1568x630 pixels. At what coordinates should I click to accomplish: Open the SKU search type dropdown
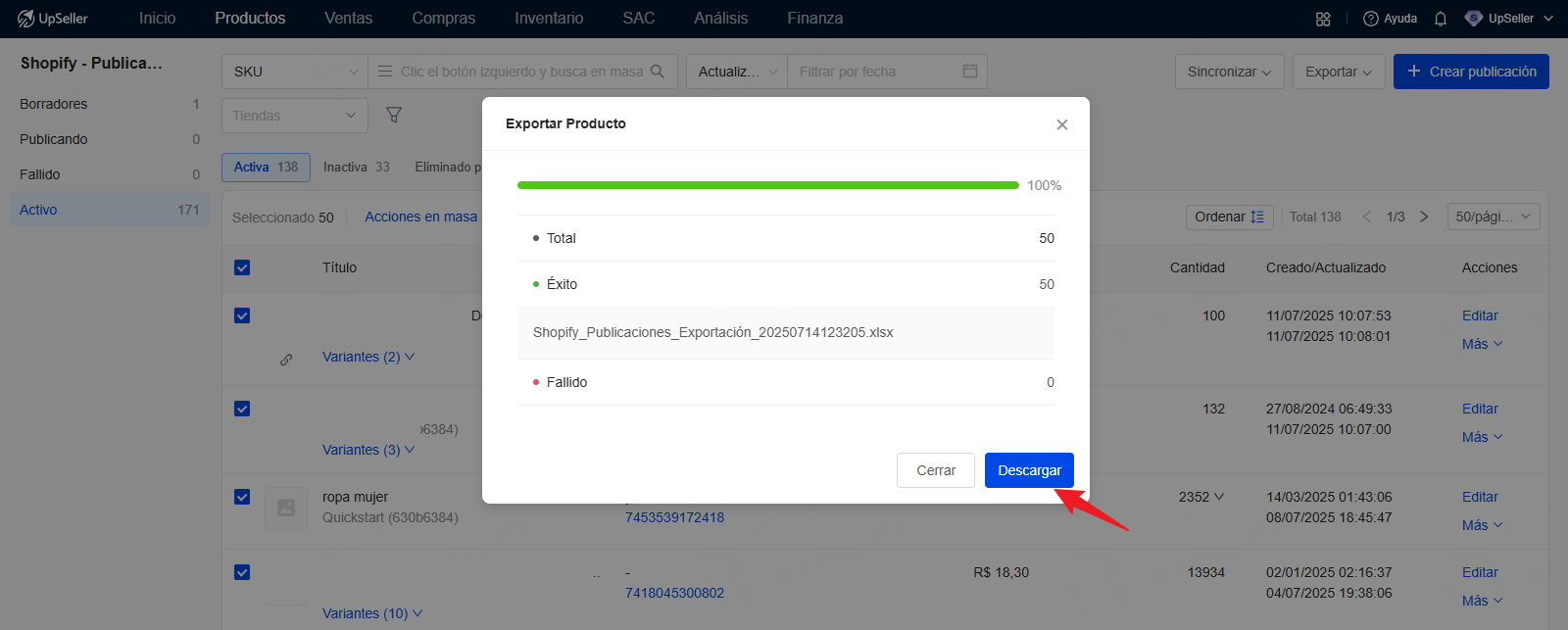pos(295,72)
